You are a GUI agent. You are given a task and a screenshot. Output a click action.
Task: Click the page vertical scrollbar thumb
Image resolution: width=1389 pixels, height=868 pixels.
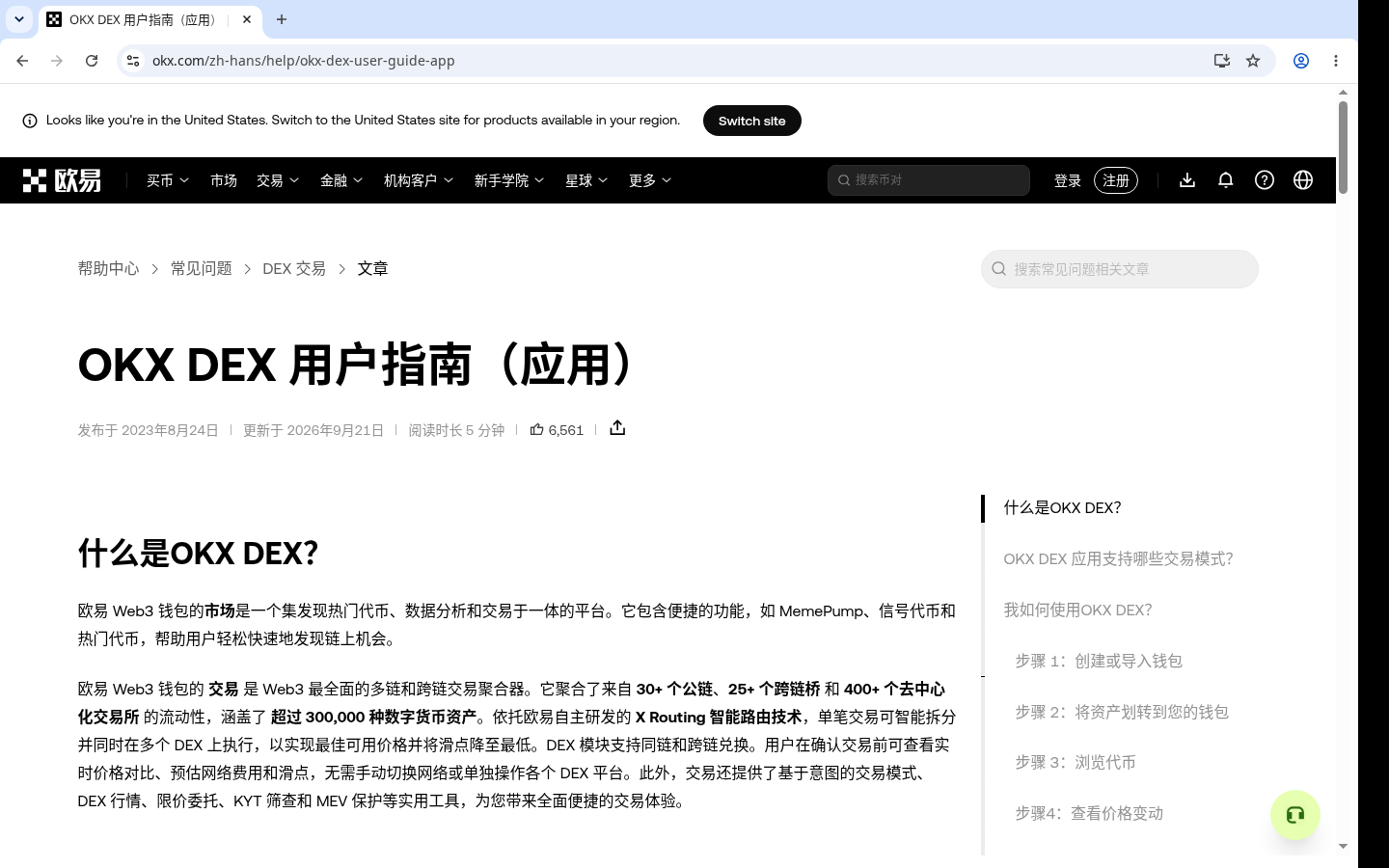tap(1343, 147)
